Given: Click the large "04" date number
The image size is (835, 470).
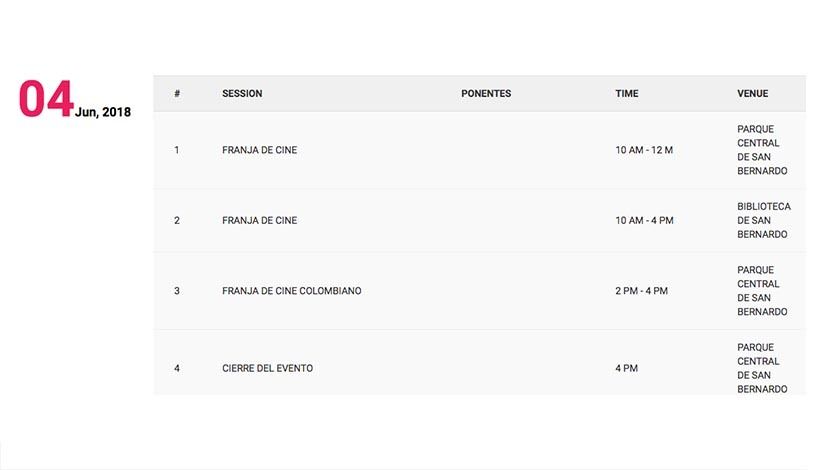Looking at the screenshot, I should [x=46, y=100].
